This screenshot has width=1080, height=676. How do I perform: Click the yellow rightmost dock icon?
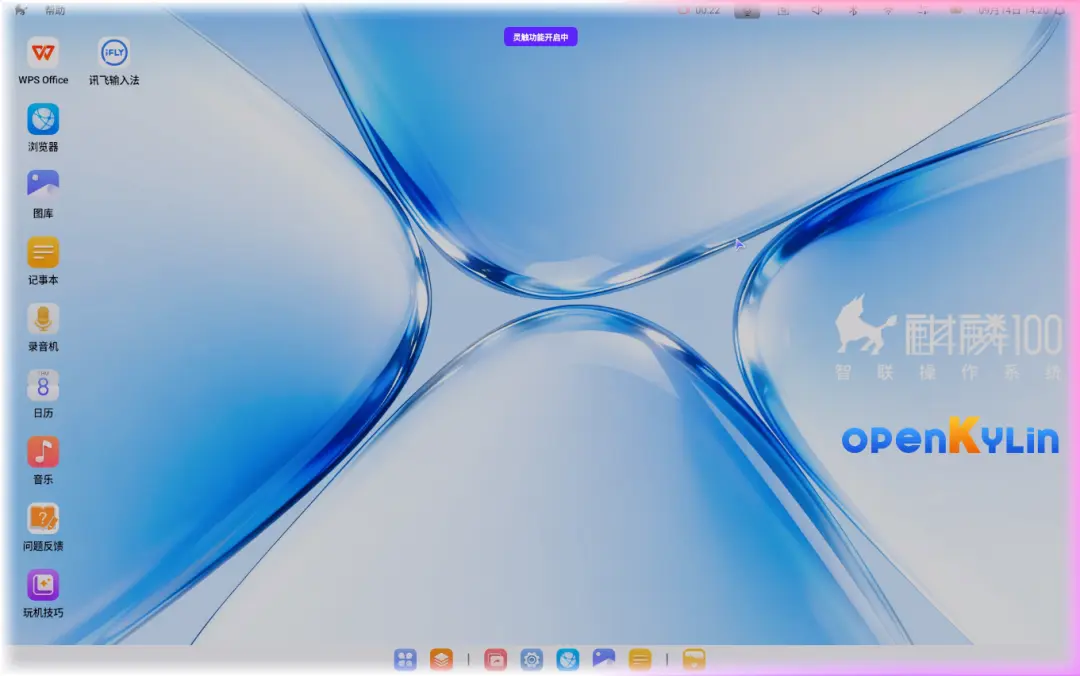tap(694, 659)
